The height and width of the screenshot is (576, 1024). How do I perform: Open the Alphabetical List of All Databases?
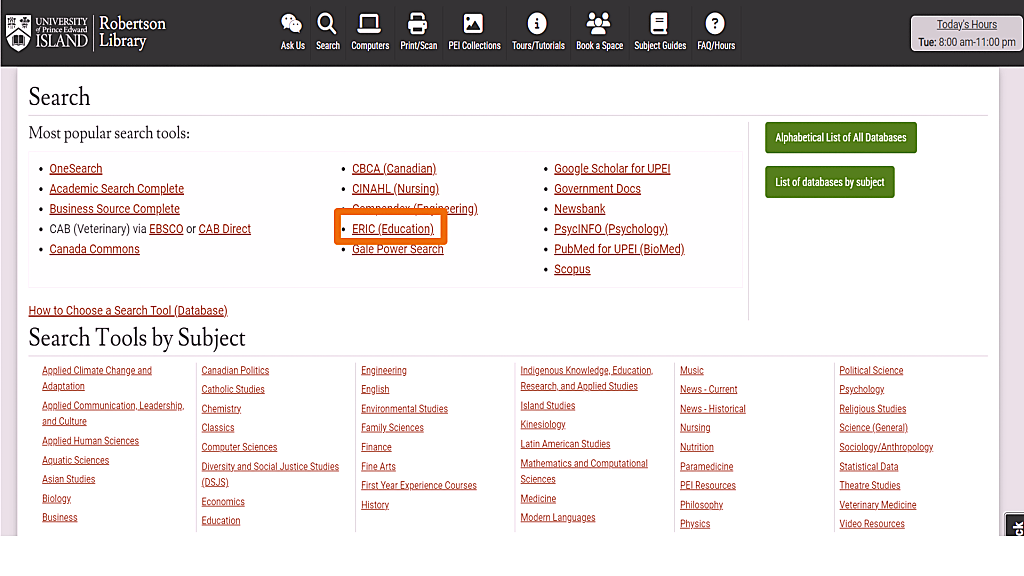(840, 138)
